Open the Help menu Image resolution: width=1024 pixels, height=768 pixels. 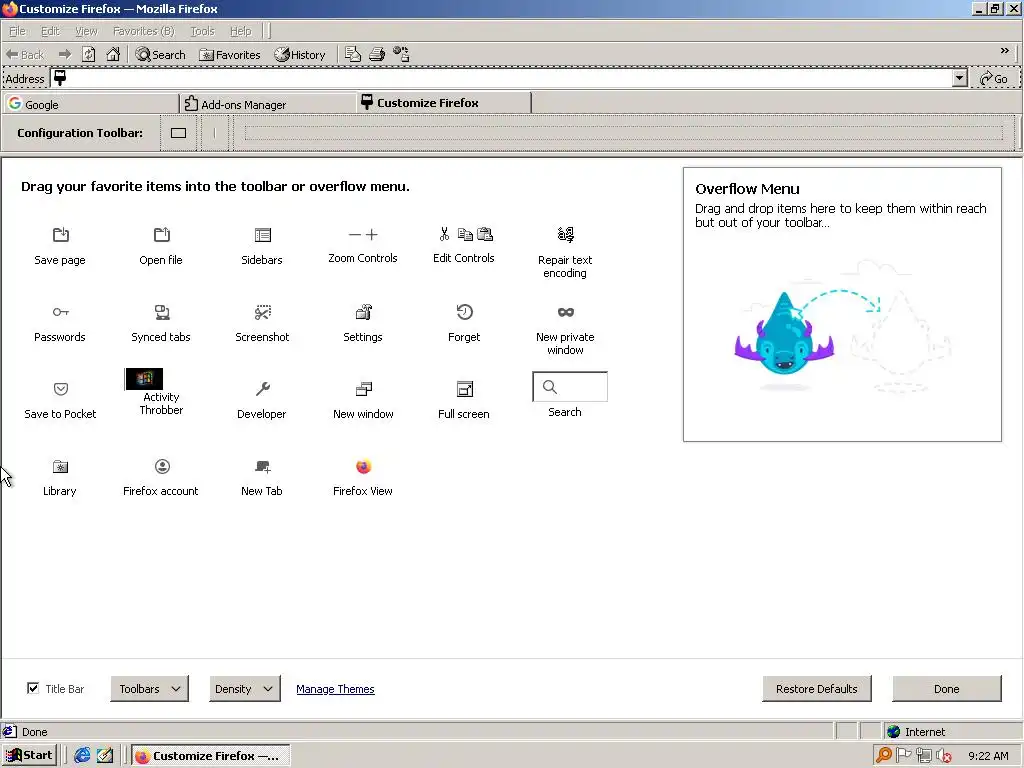pyautogui.click(x=240, y=31)
